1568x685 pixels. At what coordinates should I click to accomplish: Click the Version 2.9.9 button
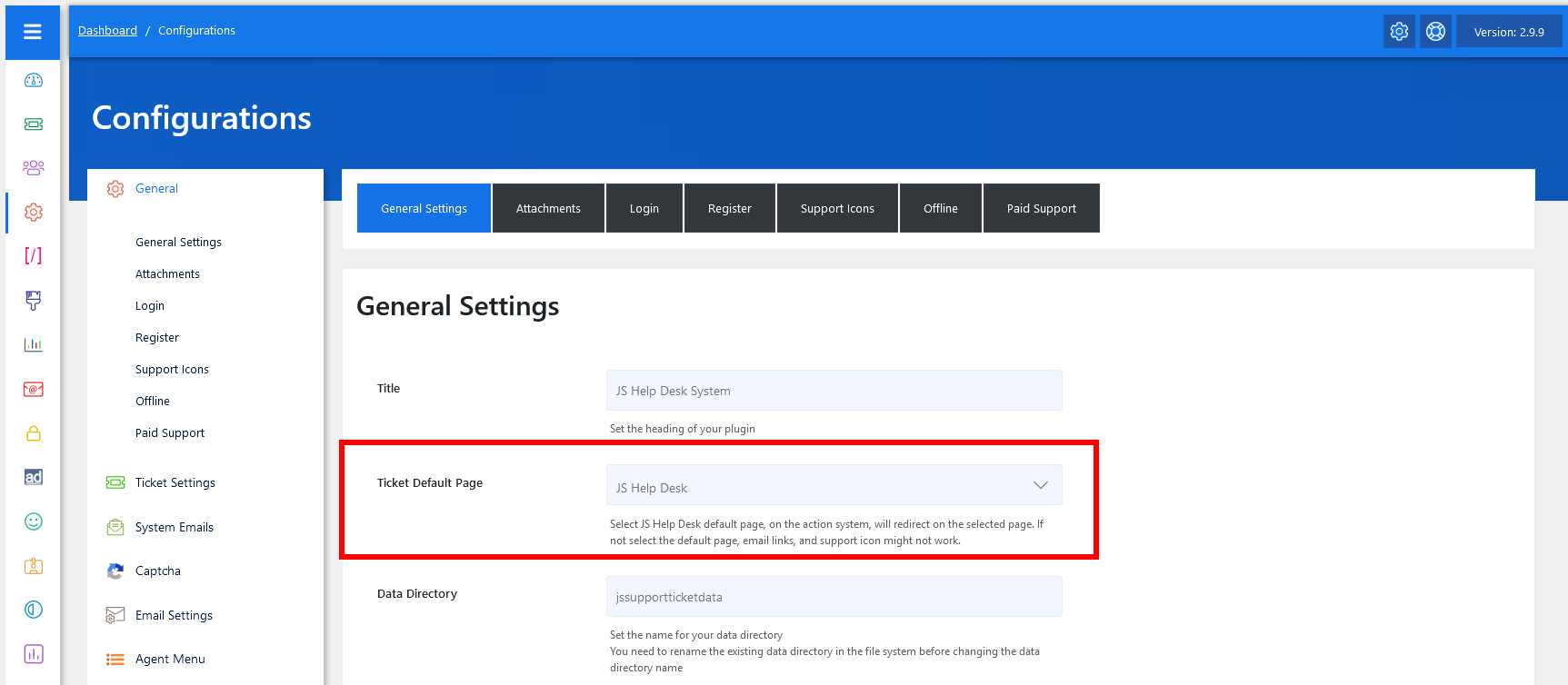coord(1508,32)
